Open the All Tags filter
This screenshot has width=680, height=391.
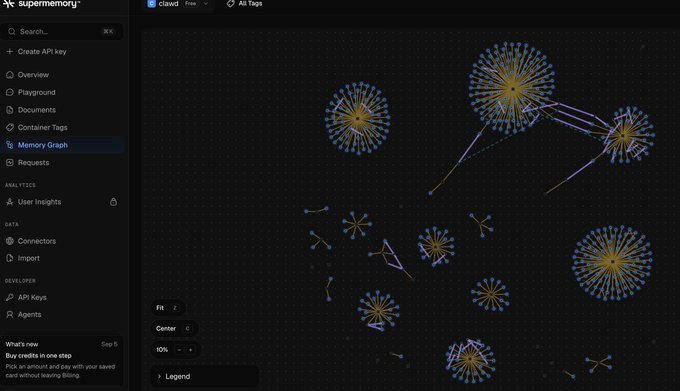(245, 3)
